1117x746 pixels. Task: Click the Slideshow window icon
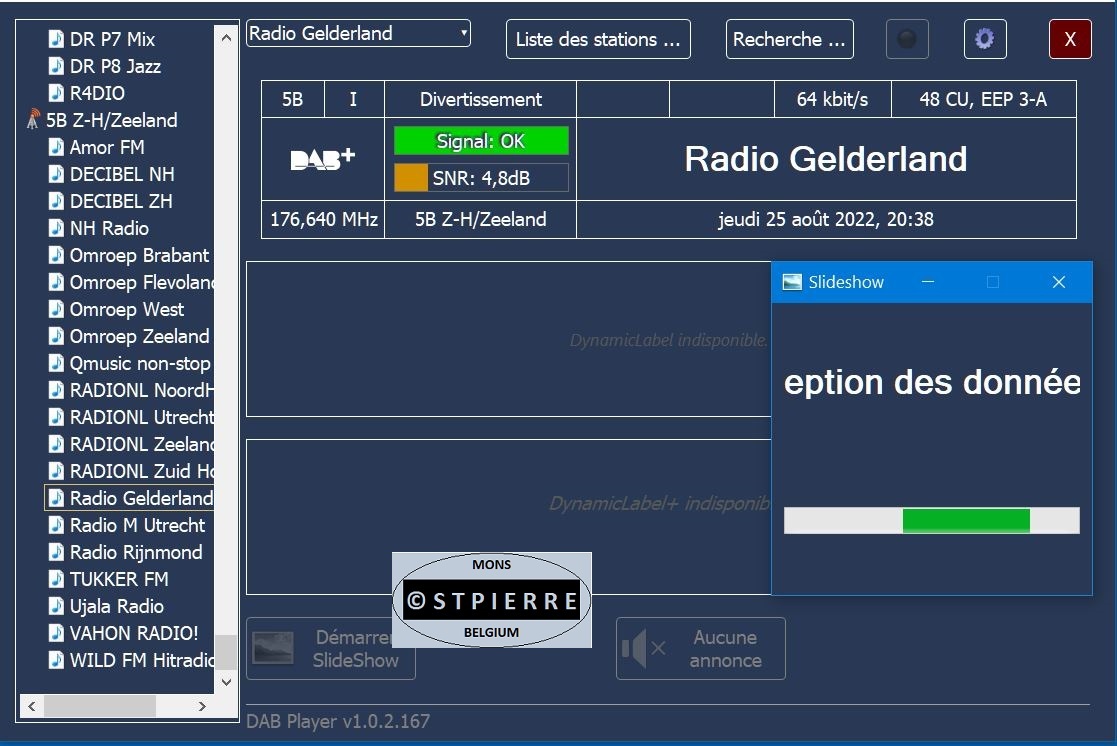(x=792, y=282)
